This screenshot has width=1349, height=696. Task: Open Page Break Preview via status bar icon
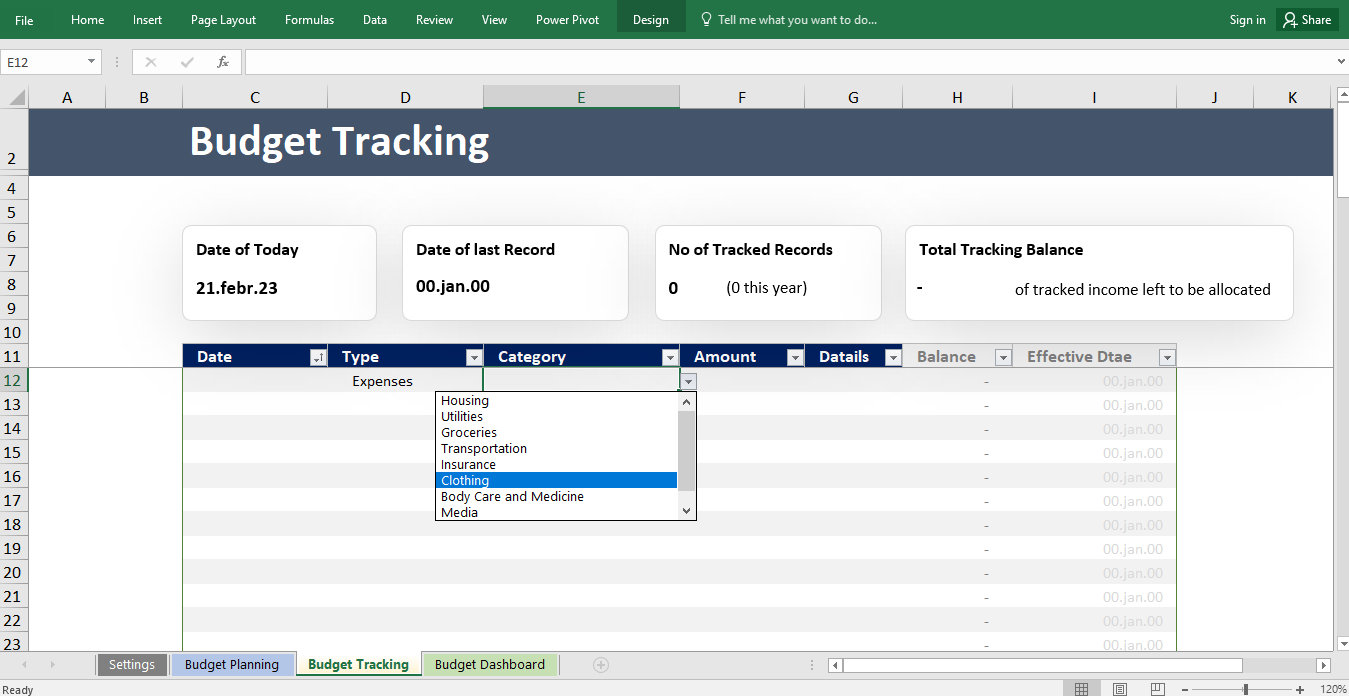1157,688
